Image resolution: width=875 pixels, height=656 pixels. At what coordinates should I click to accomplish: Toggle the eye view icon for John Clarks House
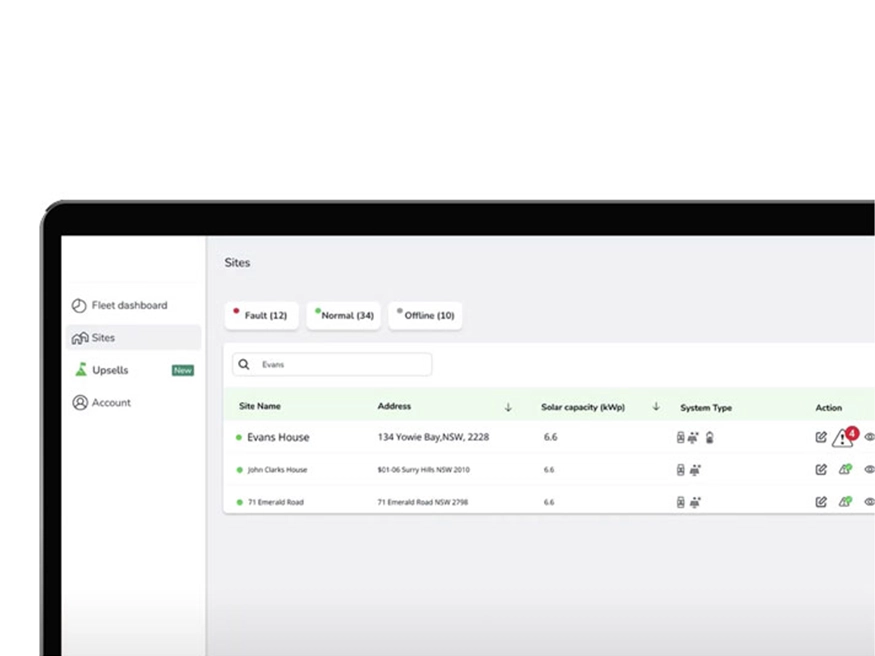tap(869, 470)
